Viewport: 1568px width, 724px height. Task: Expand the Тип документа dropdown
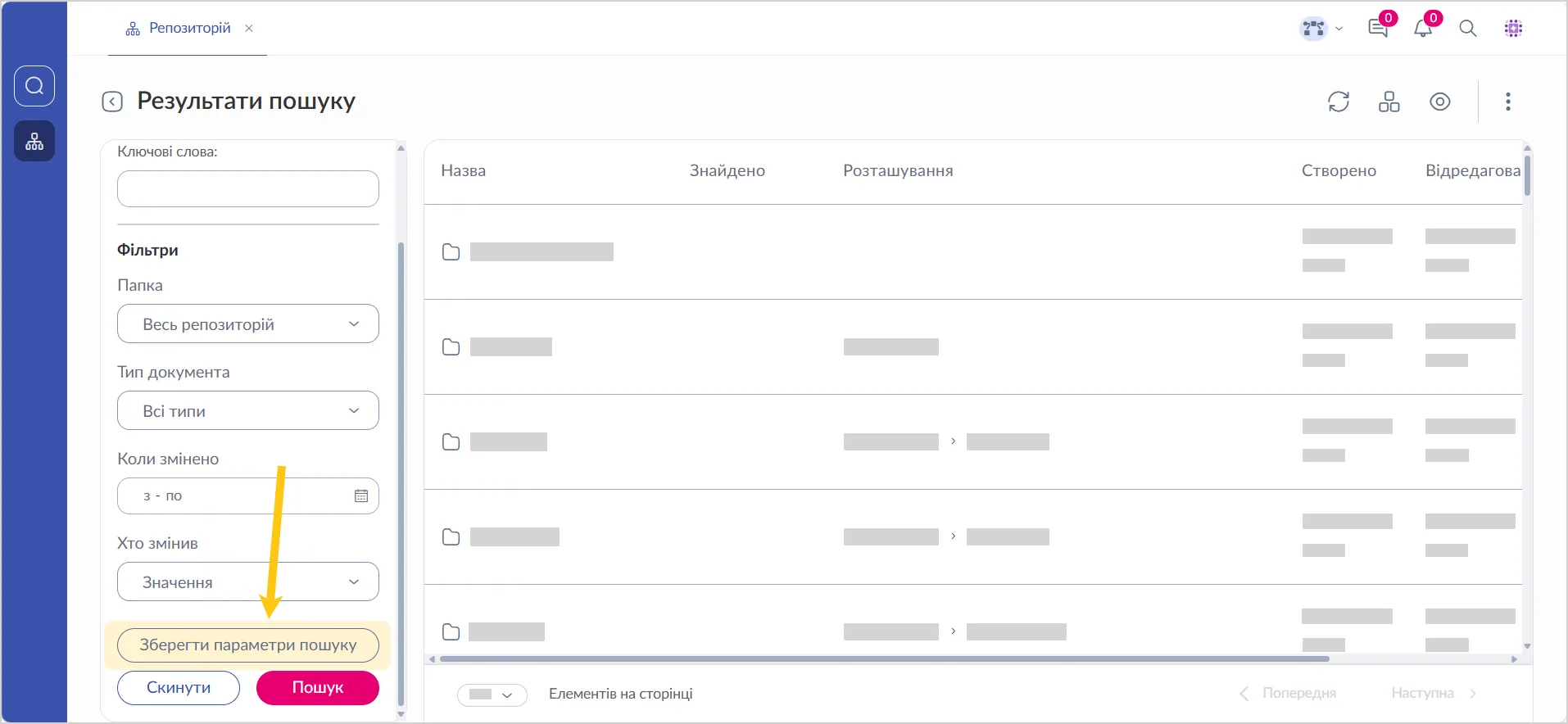[x=247, y=411]
